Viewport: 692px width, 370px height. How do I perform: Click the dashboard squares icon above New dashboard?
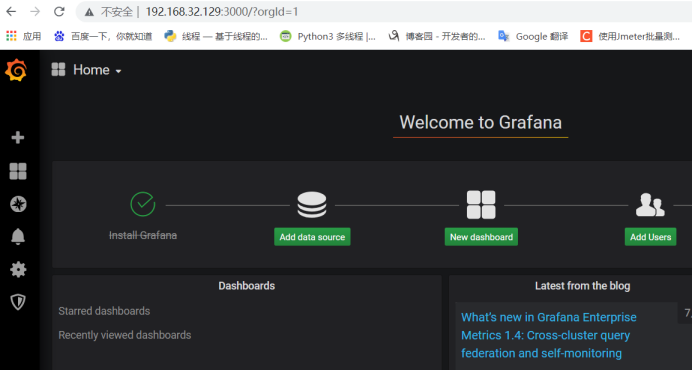481,204
